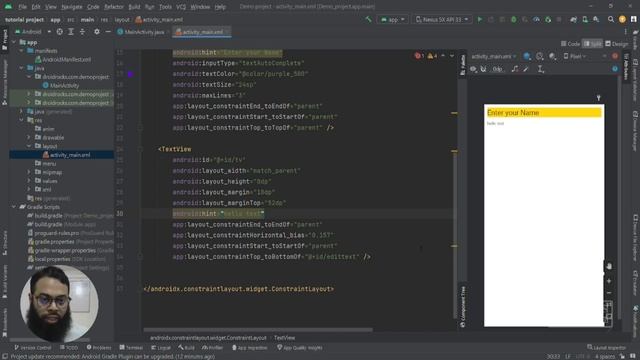640x360 pixels.
Task: Collapse the manifests folder
Action: pyautogui.click(x=21, y=51)
